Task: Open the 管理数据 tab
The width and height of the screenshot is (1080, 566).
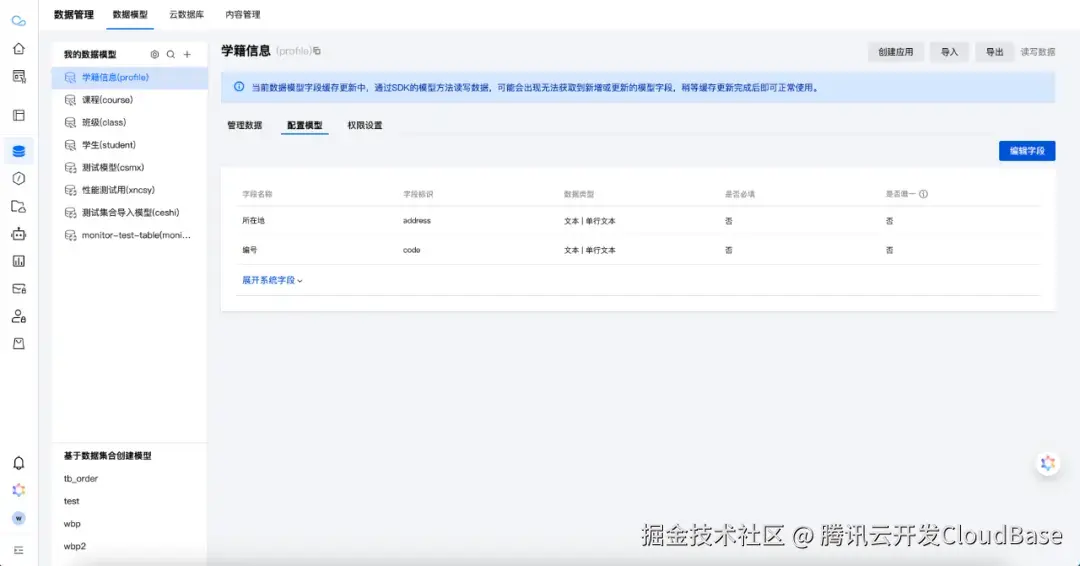Action: (x=245, y=125)
